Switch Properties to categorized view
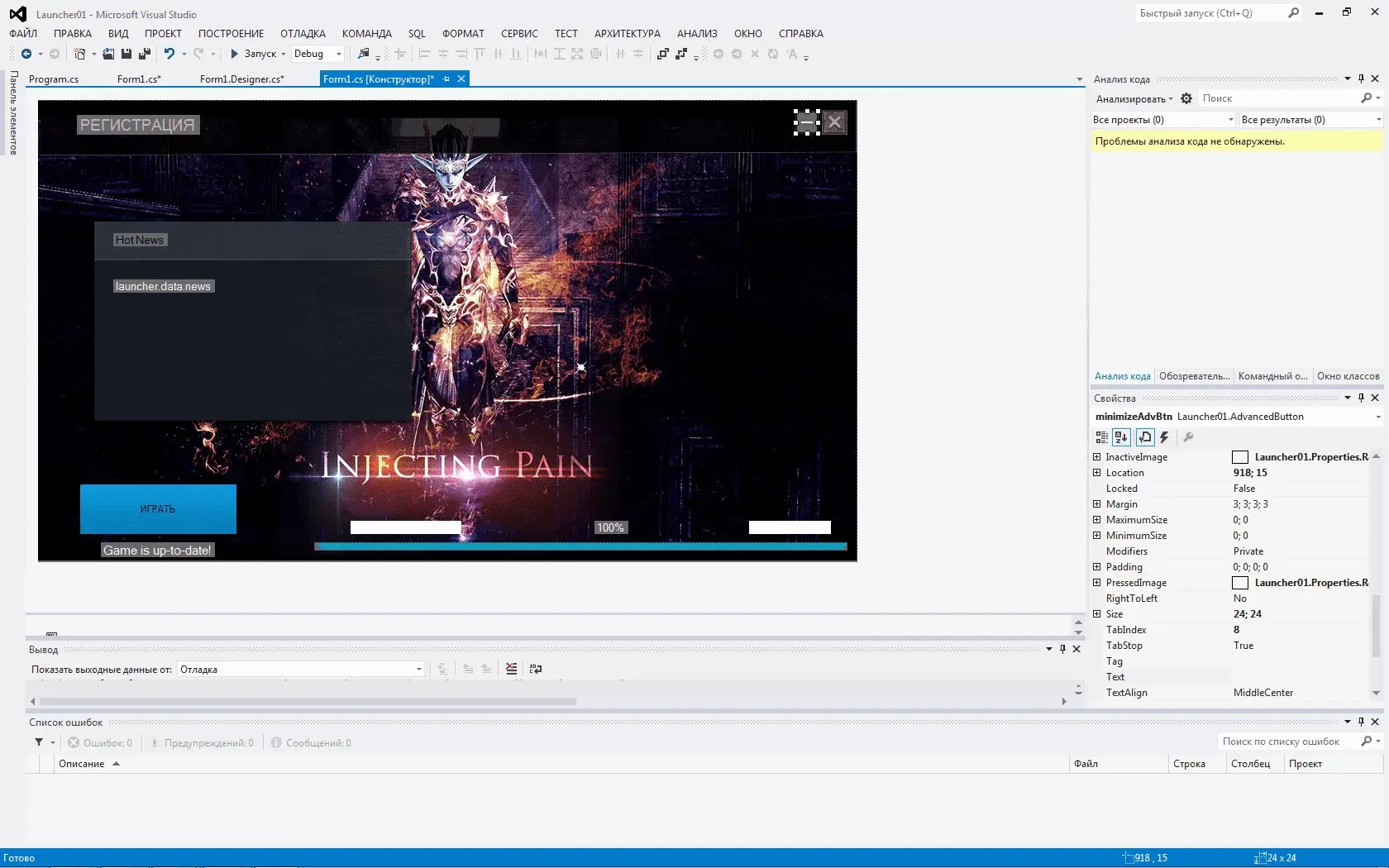 click(1101, 437)
